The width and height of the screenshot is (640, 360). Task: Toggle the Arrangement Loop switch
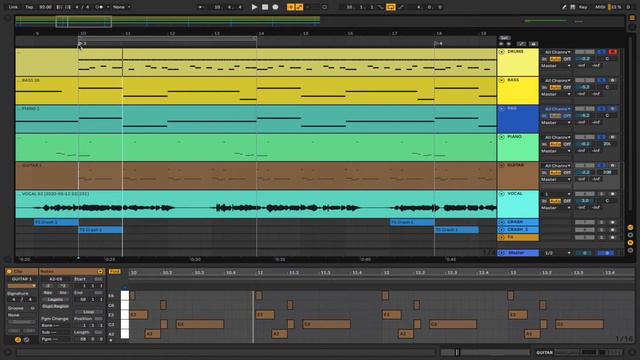tap(391, 7)
